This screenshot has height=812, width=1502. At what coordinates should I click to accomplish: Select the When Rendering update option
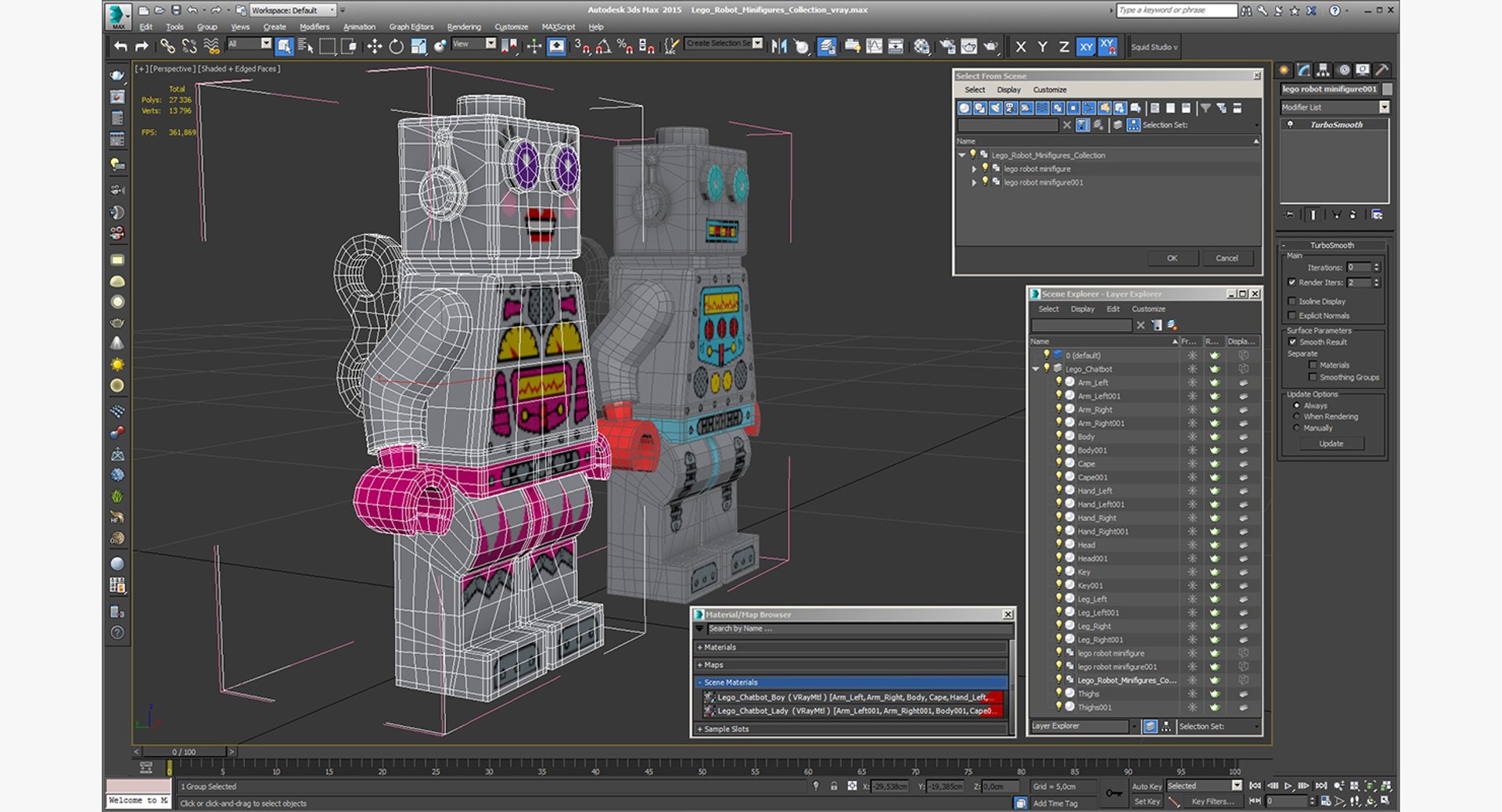(x=1297, y=416)
